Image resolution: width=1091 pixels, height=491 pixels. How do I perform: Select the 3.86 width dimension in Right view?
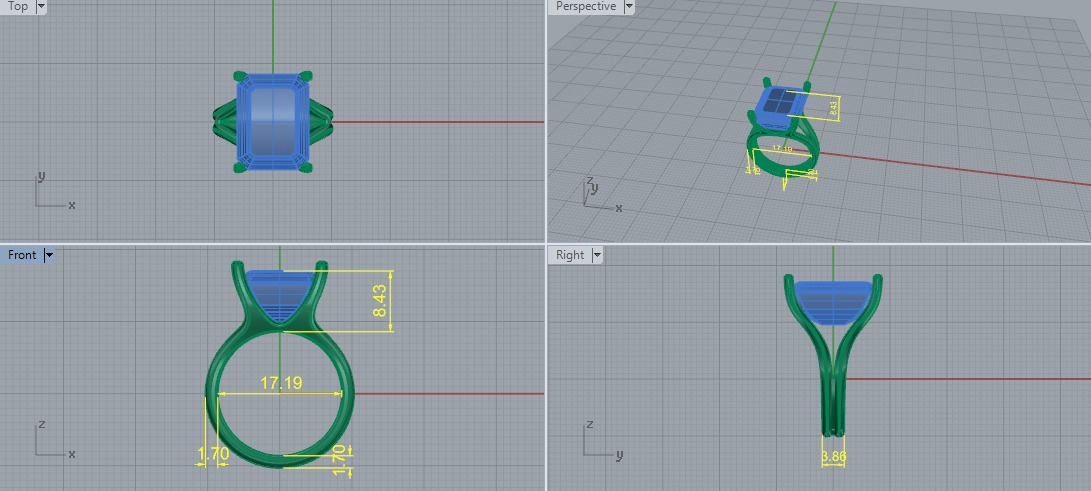click(x=834, y=457)
